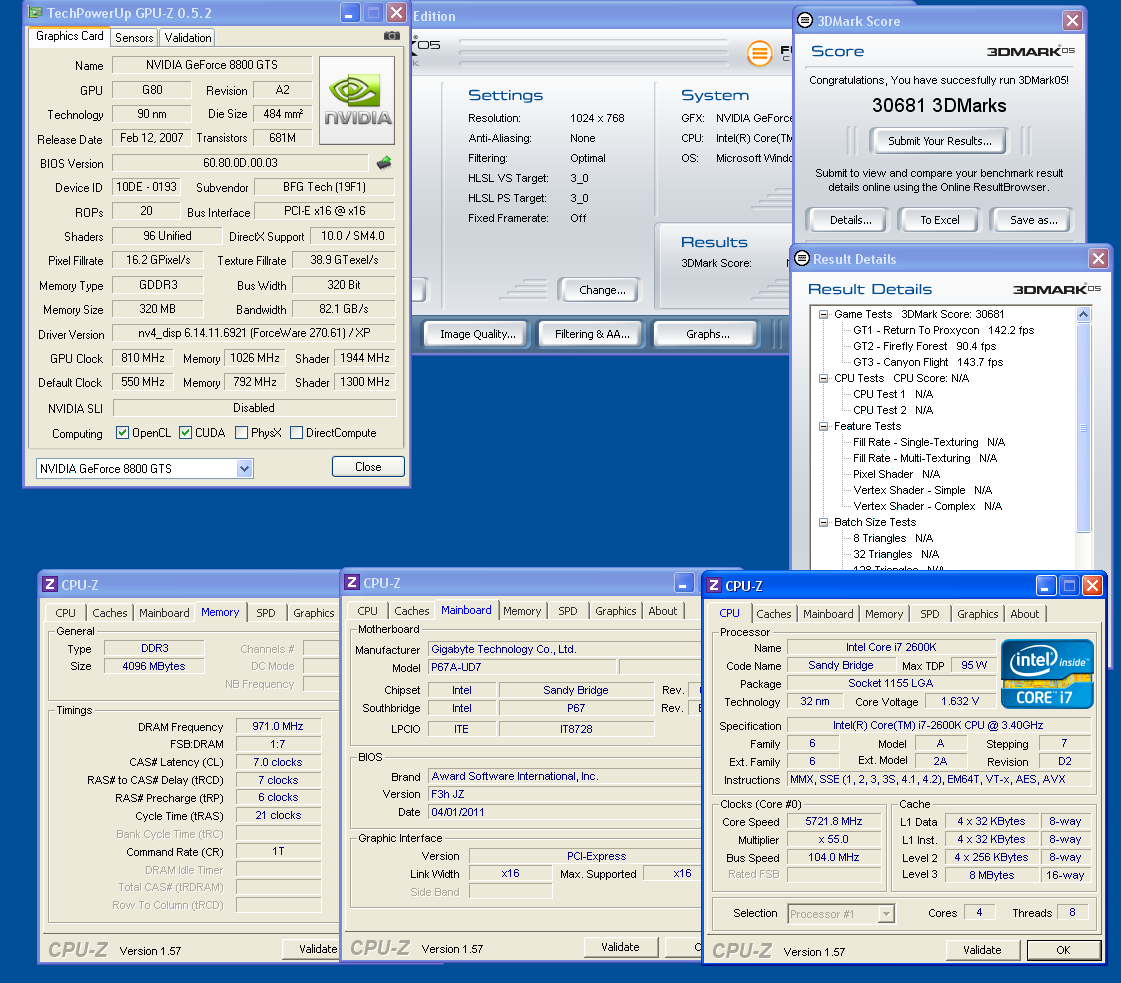The image size is (1121, 983).
Task: Toggle the OpenCL checkbox
Action: click(x=122, y=433)
